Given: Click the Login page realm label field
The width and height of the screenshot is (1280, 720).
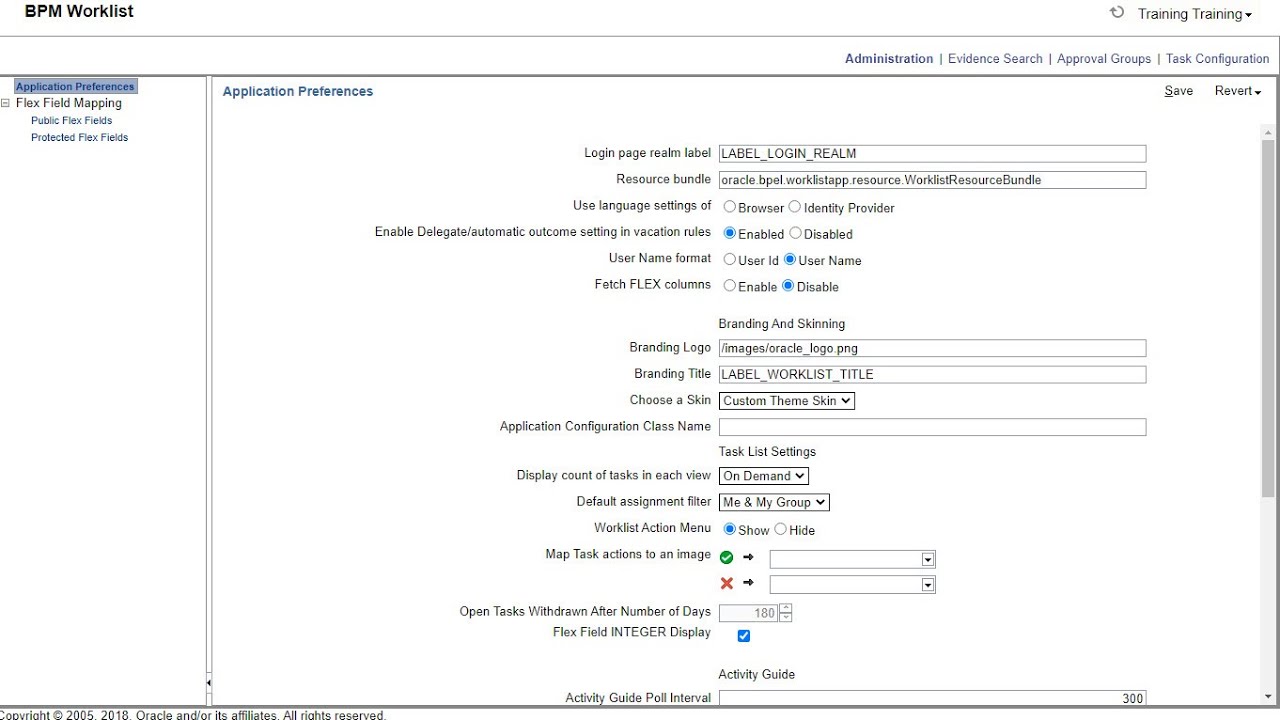Looking at the screenshot, I should coord(932,154).
